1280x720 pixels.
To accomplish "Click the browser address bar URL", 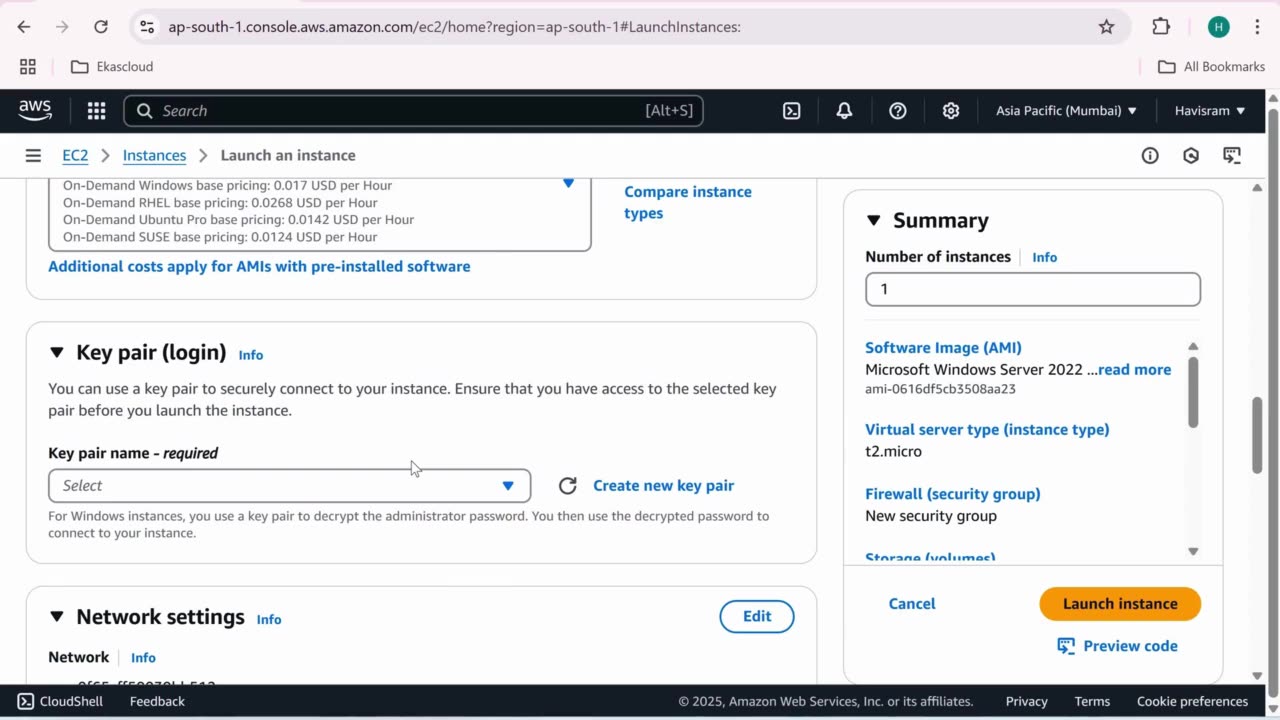I will [454, 27].
